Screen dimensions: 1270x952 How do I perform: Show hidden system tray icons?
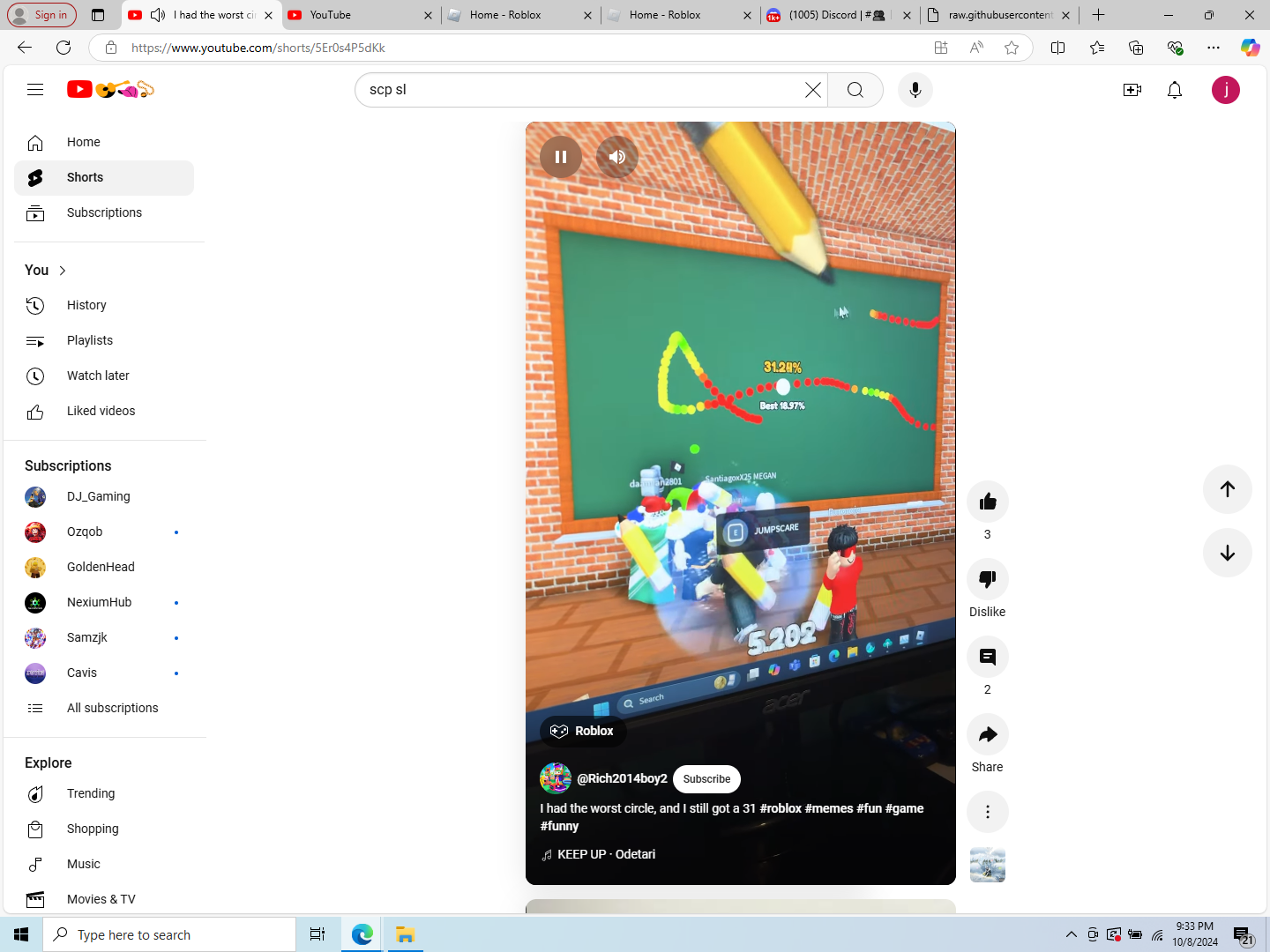coord(1071,934)
